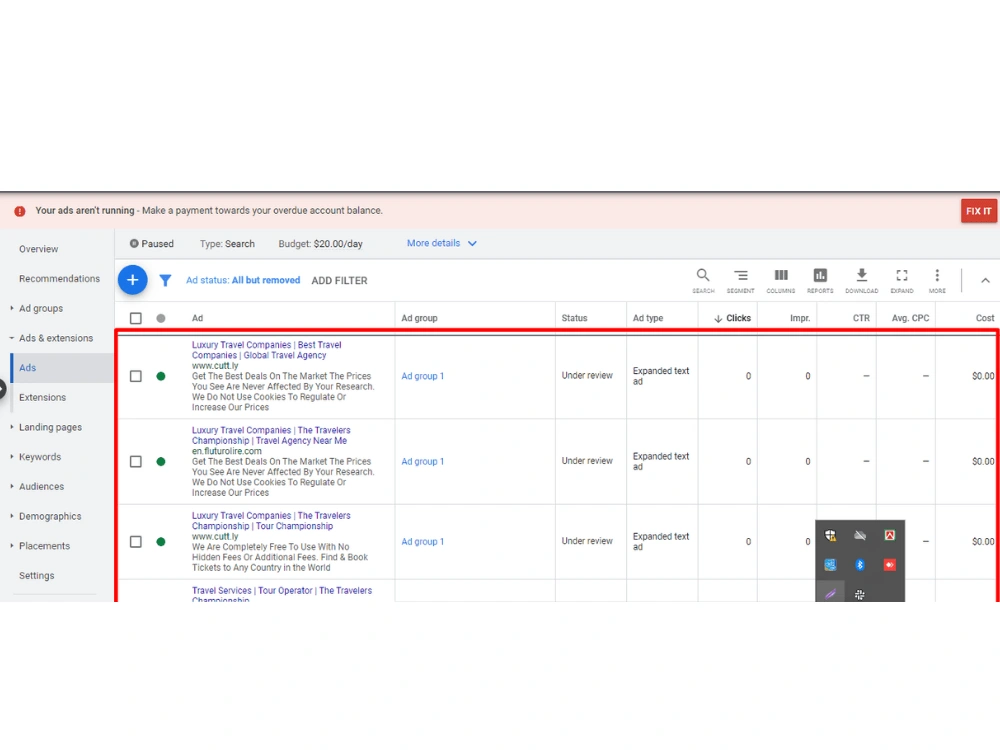Image resolution: width=1000 pixels, height=750 pixels.
Task: Click the $0.00 cost cell in the first ad row
Action: 983,376
